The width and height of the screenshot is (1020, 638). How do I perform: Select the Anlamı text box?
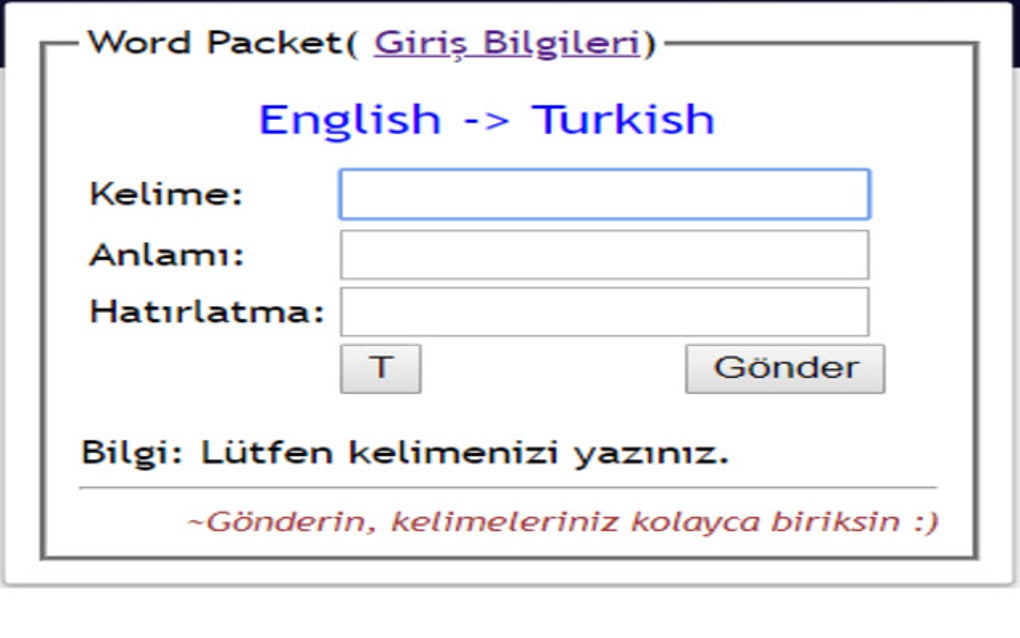coord(604,253)
